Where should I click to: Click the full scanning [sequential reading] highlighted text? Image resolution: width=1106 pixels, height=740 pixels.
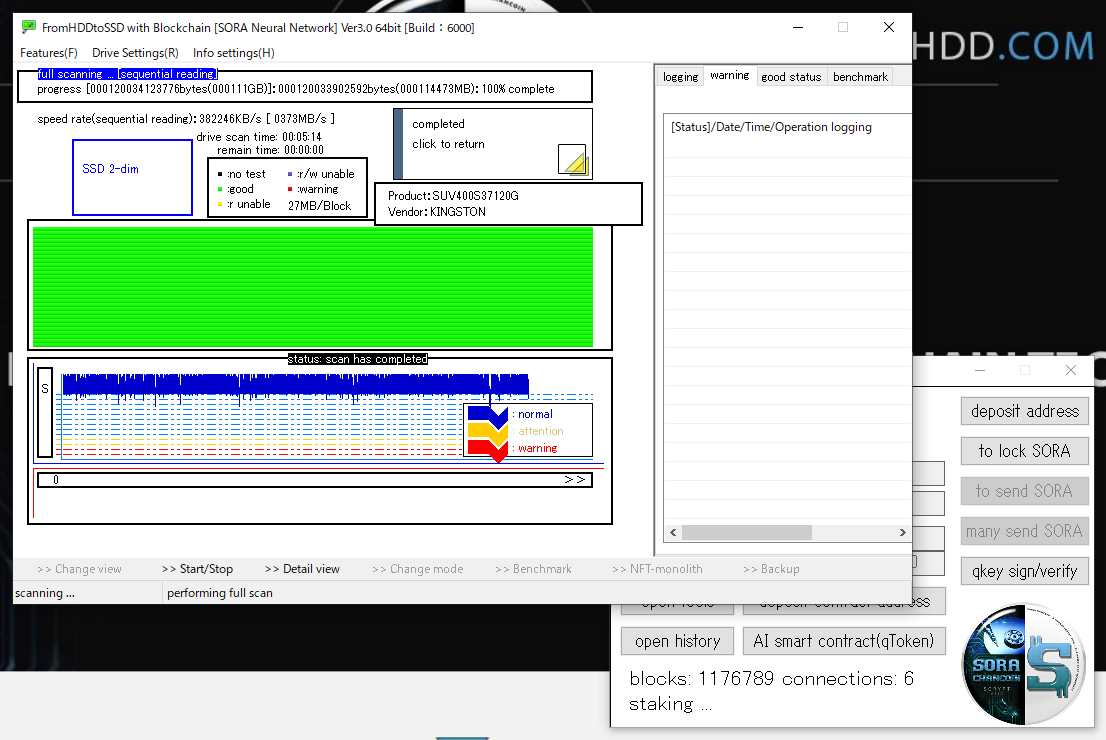tap(128, 74)
